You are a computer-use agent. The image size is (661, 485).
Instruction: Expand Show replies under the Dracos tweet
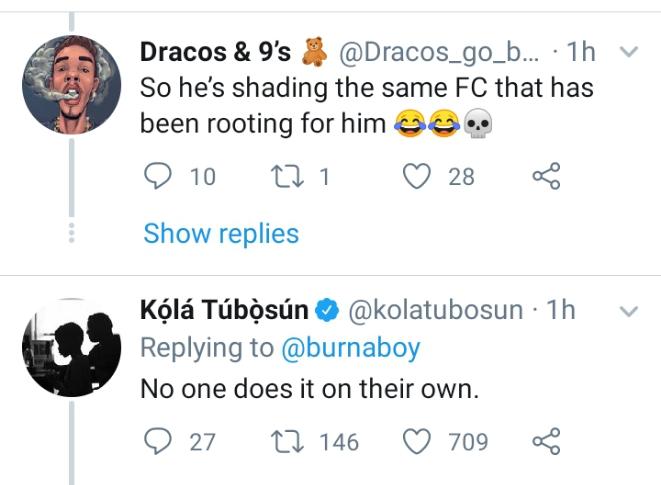[221, 234]
